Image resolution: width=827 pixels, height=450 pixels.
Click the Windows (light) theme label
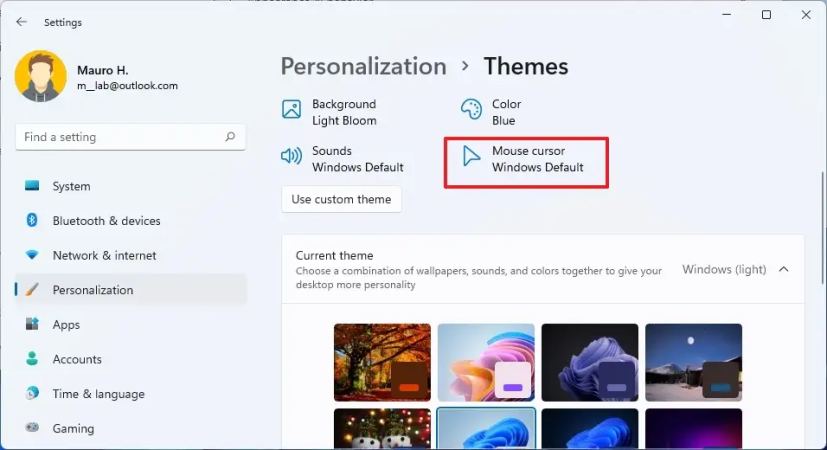[724, 269]
